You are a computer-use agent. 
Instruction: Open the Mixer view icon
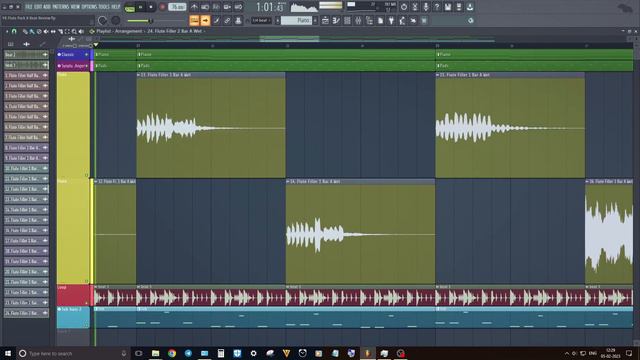[358, 20]
